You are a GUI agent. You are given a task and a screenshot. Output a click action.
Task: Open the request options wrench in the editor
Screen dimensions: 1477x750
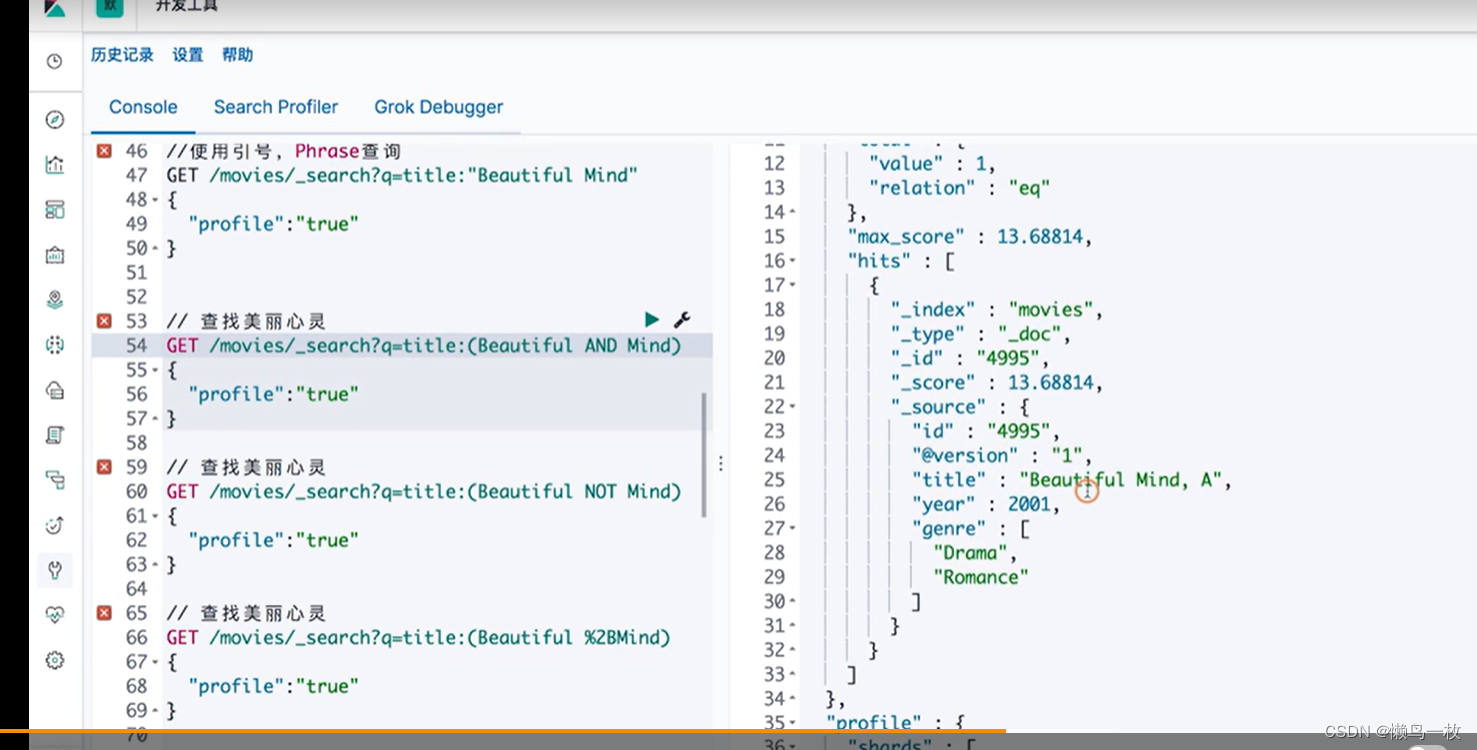tap(682, 320)
